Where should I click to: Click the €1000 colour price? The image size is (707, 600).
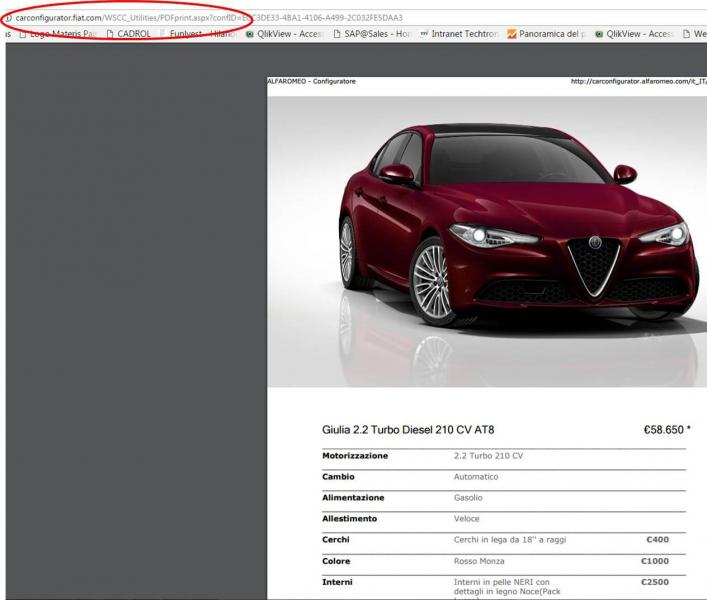pos(655,561)
